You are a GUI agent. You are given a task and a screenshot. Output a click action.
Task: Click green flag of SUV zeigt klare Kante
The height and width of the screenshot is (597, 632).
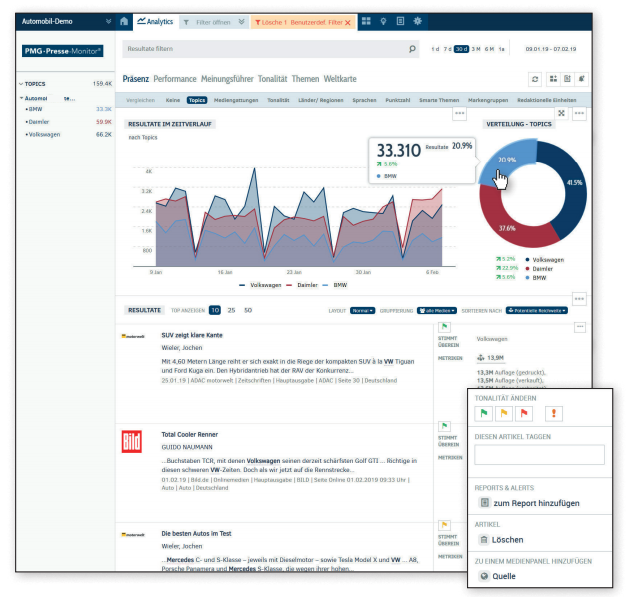[444, 327]
